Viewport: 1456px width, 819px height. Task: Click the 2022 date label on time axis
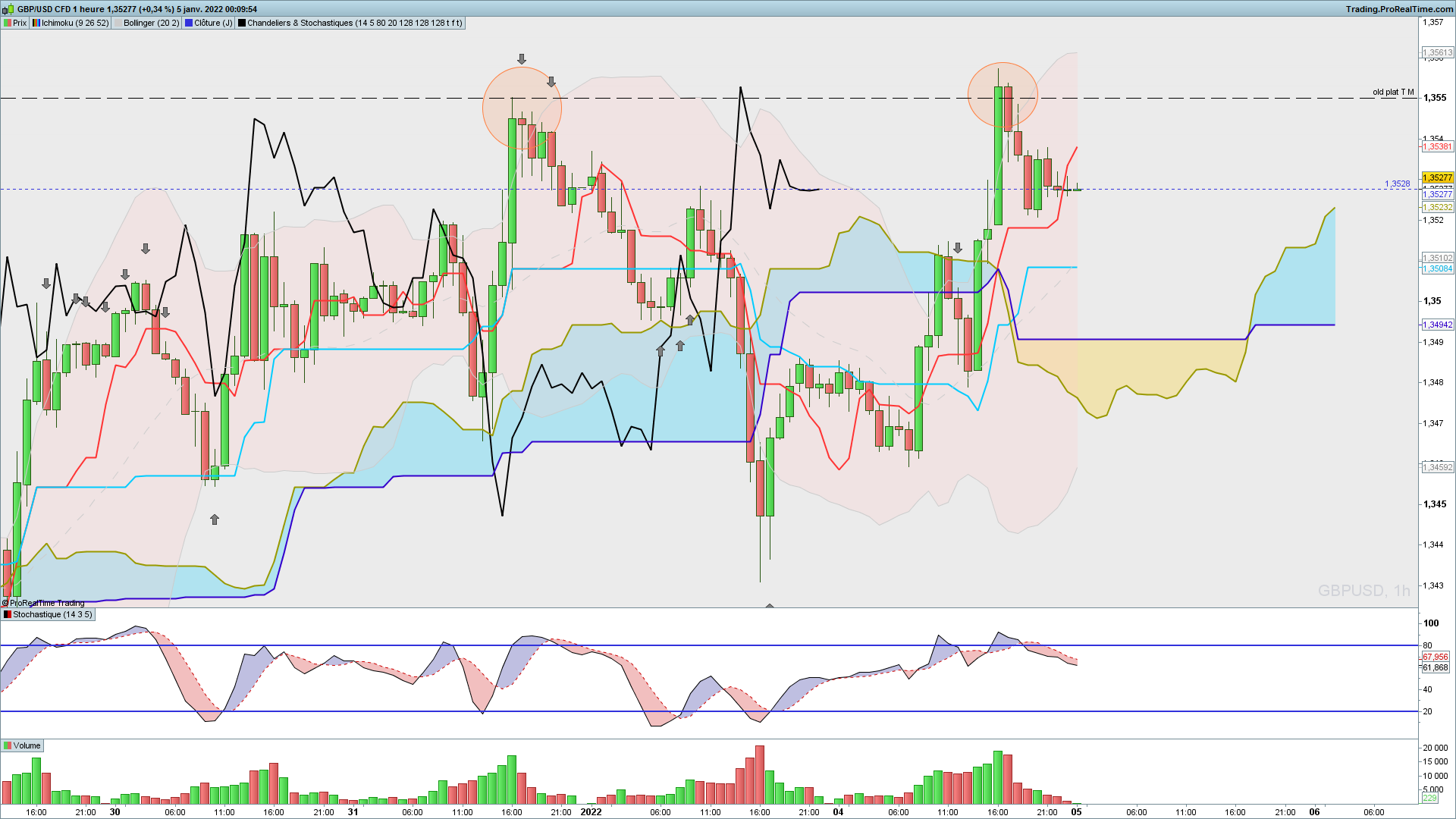tap(591, 811)
